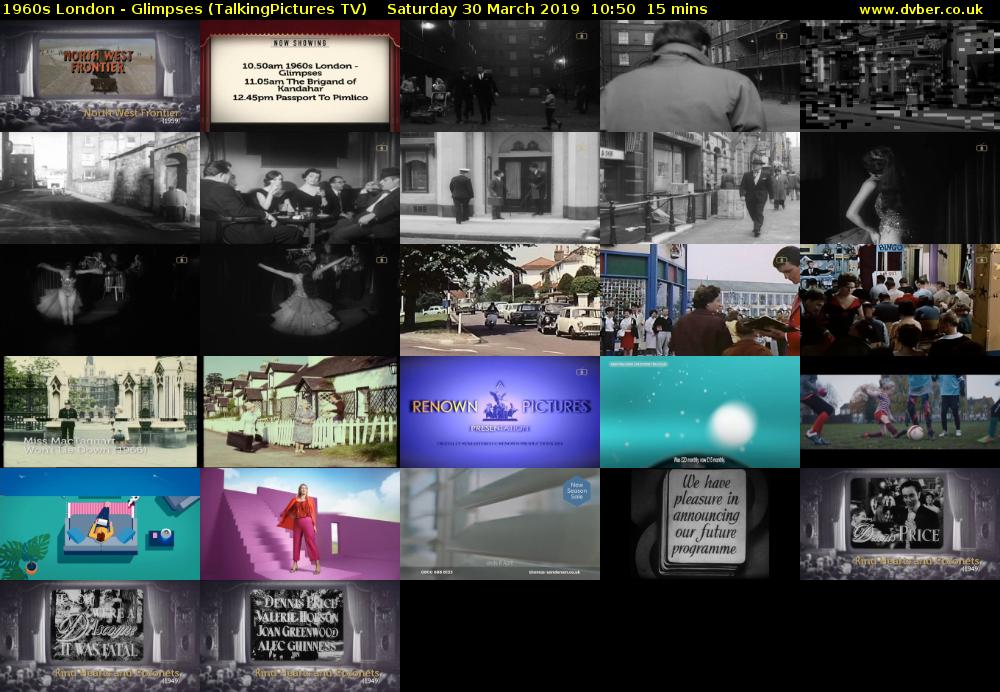
Task: Click the '15 mins' duration text
Action: tap(677, 9)
